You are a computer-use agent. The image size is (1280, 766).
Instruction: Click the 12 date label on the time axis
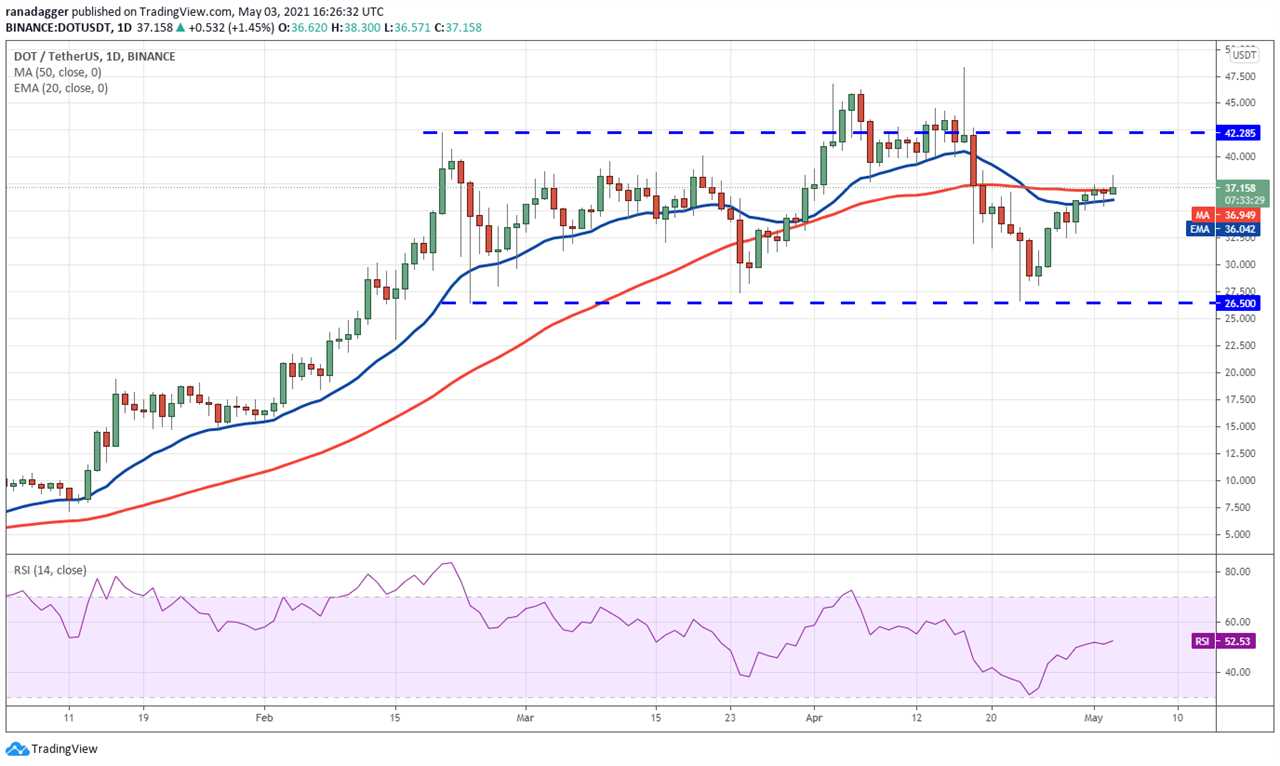tap(917, 718)
